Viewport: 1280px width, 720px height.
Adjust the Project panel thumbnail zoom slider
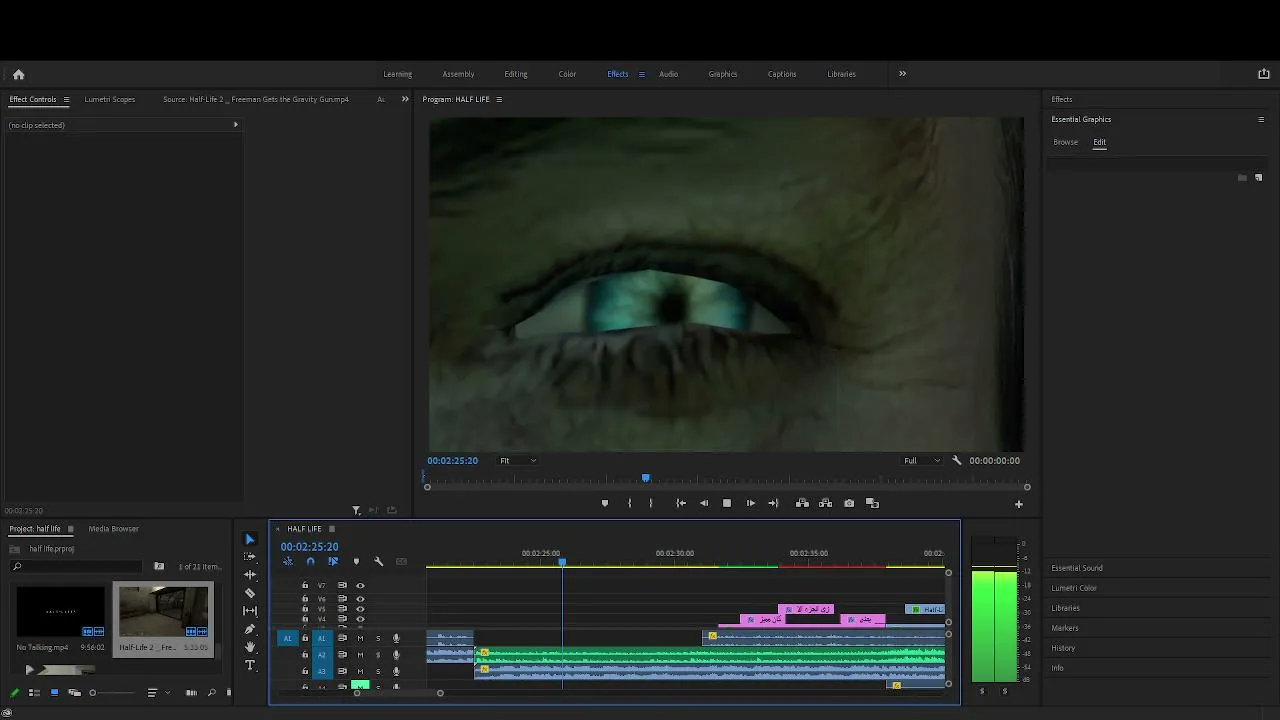coord(110,693)
